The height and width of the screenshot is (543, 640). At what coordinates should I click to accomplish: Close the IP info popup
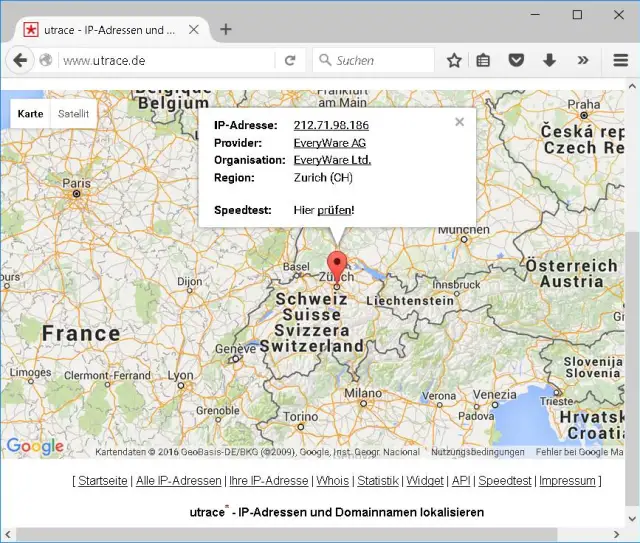click(459, 122)
